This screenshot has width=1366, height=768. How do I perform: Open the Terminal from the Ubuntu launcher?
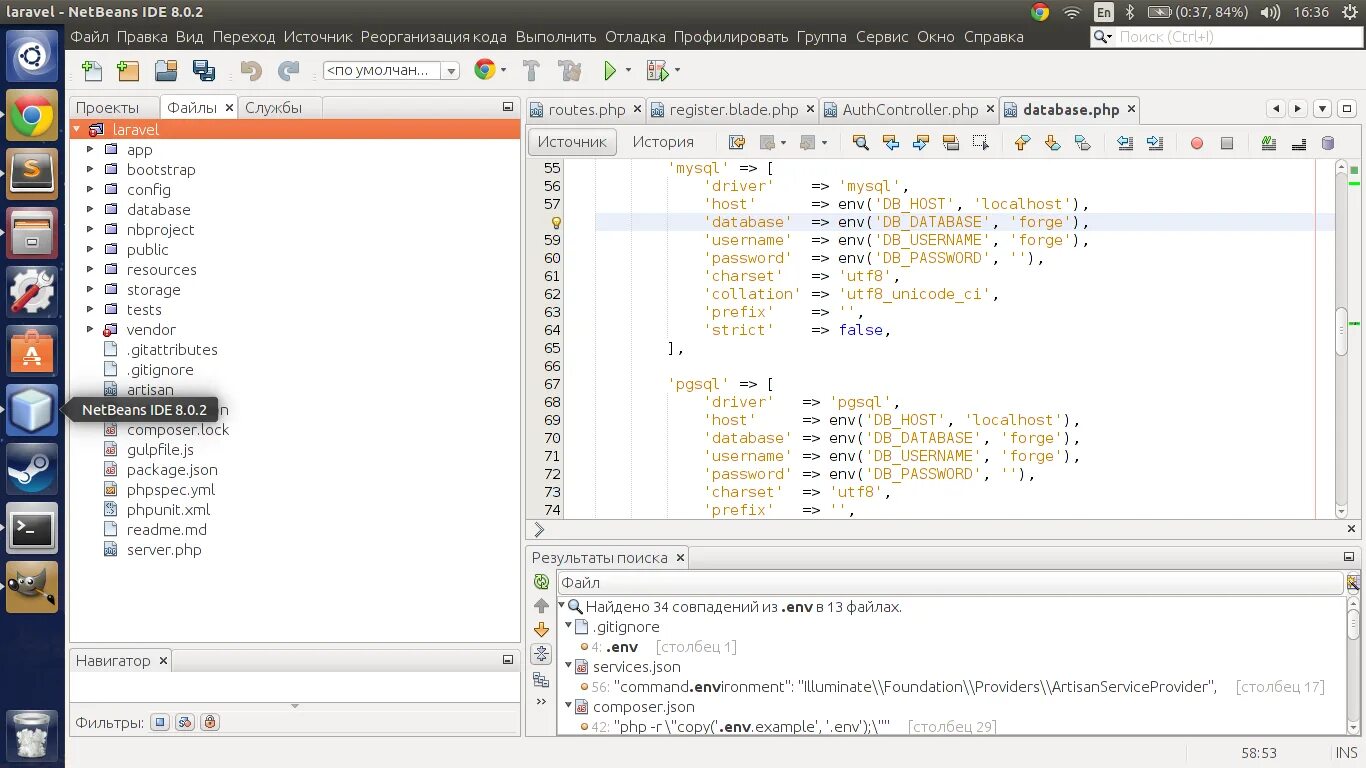click(32, 530)
